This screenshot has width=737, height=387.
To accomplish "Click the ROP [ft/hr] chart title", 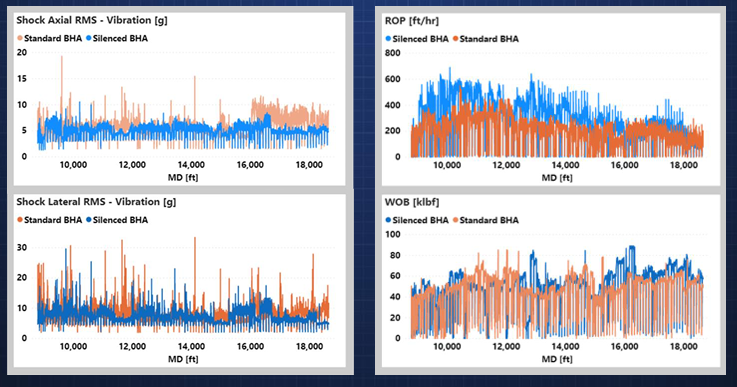I will [x=412, y=21].
